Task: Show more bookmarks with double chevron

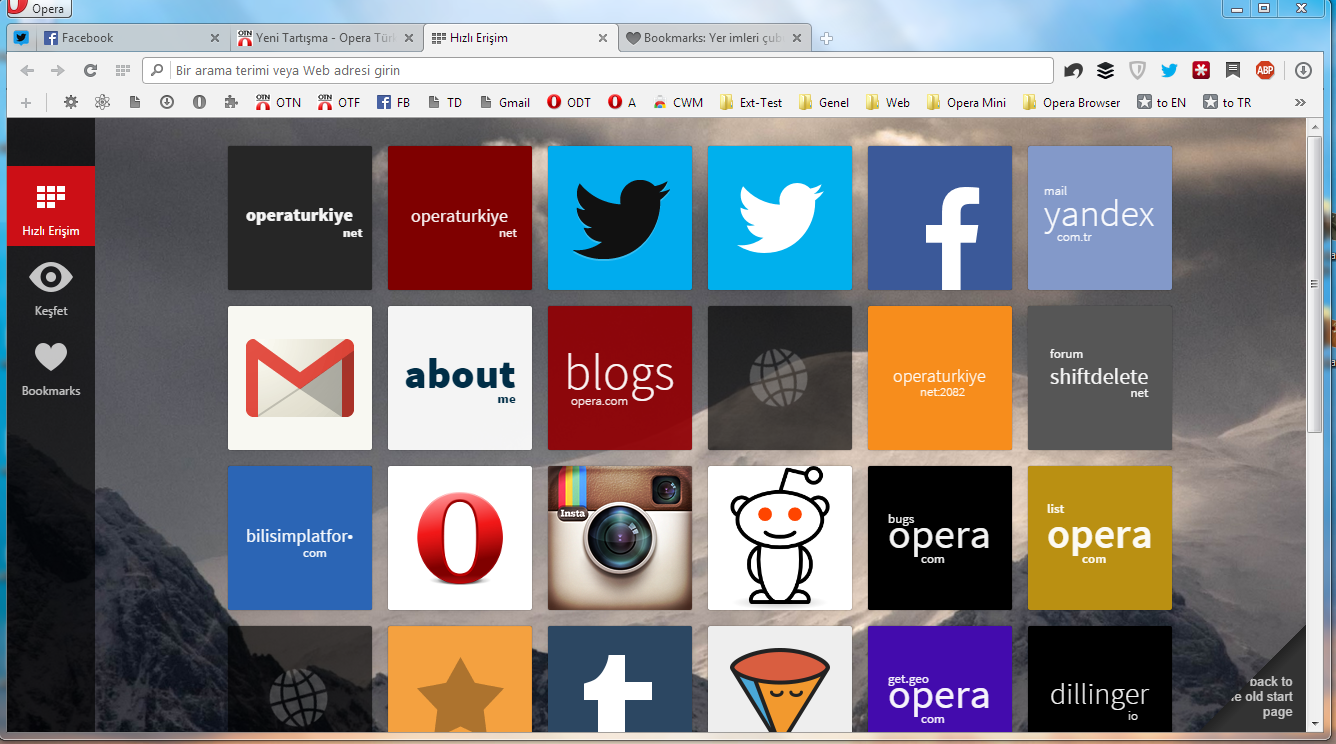Action: click(x=1300, y=102)
